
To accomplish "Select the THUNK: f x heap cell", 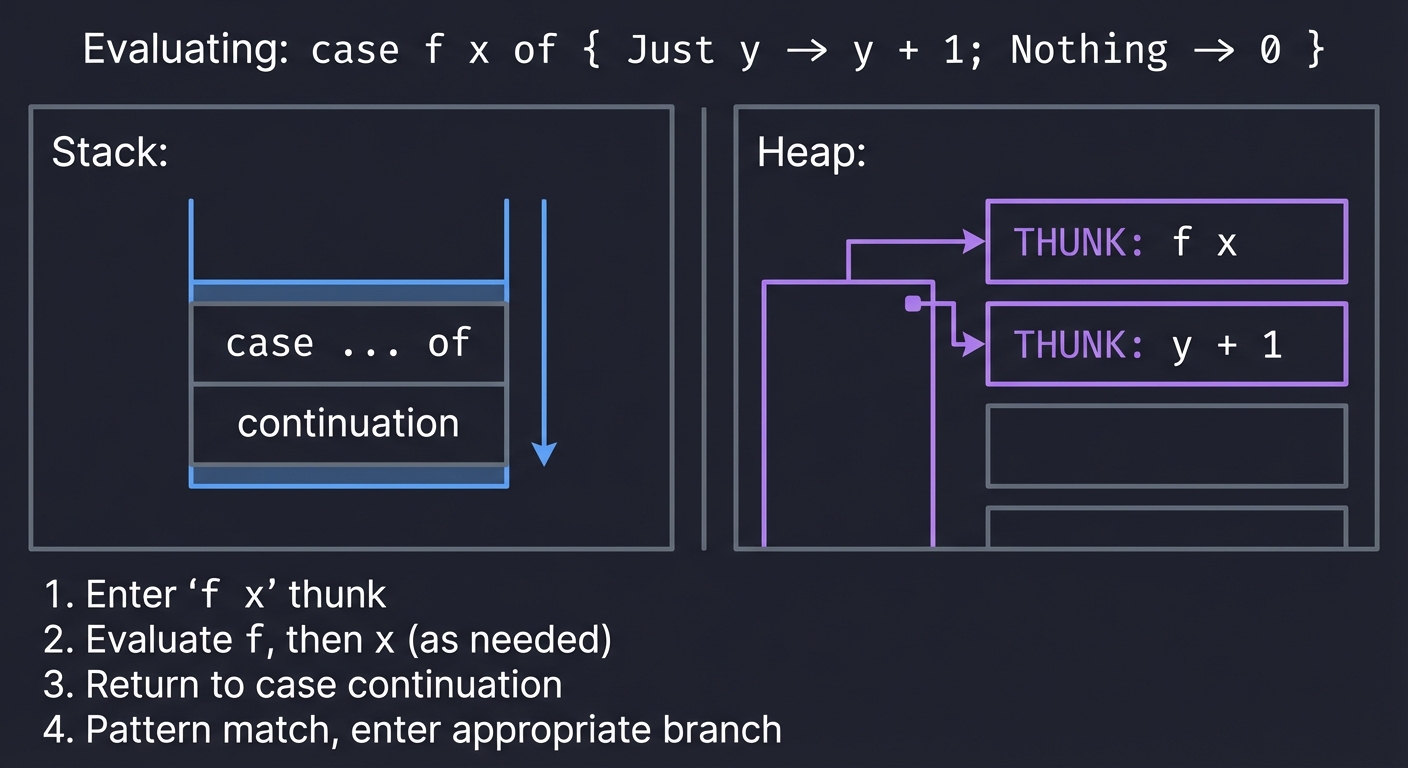I will pyautogui.click(x=1166, y=242).
